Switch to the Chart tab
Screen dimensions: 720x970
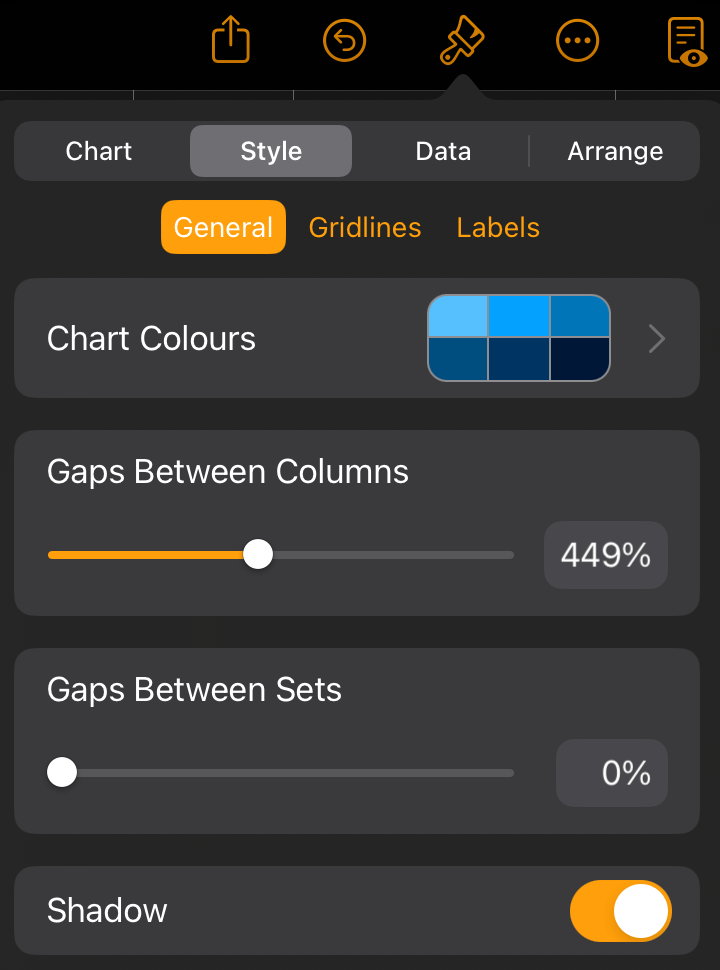[99, 151]
